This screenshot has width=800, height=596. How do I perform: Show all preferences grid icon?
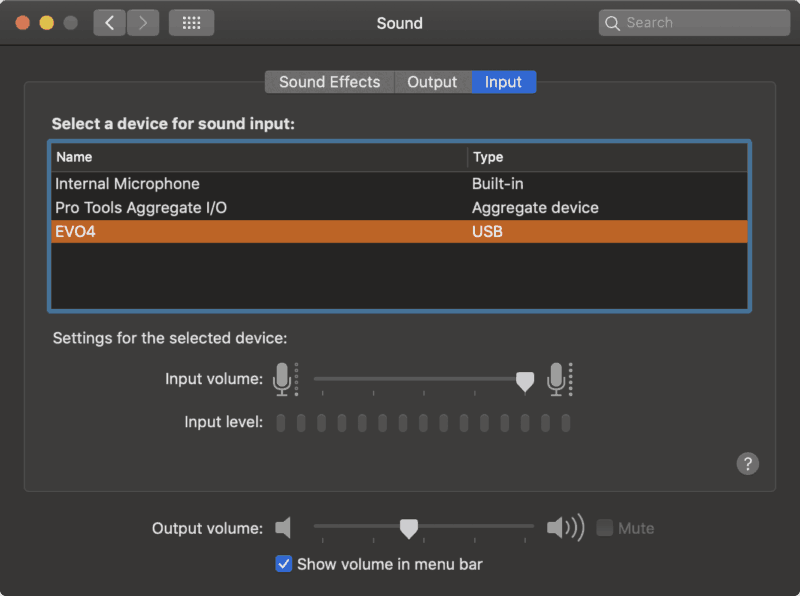191,23
